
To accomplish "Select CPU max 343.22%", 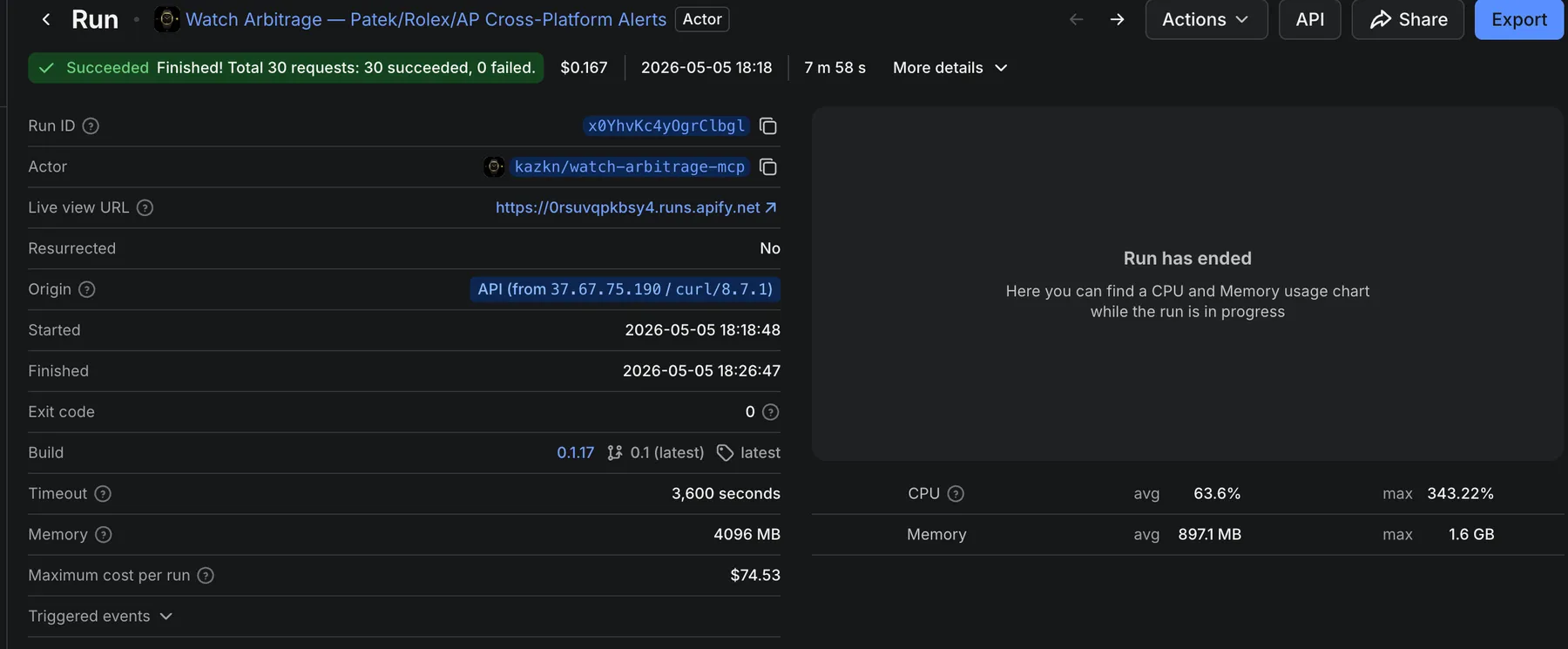I will pos(1460,494).
